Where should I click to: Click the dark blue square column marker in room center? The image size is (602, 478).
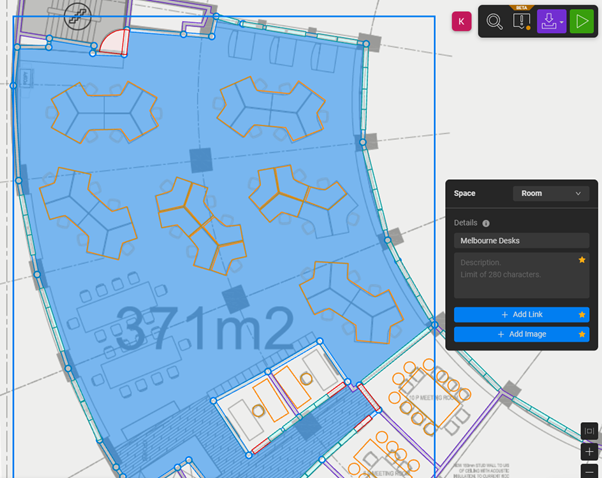(201, 160)
